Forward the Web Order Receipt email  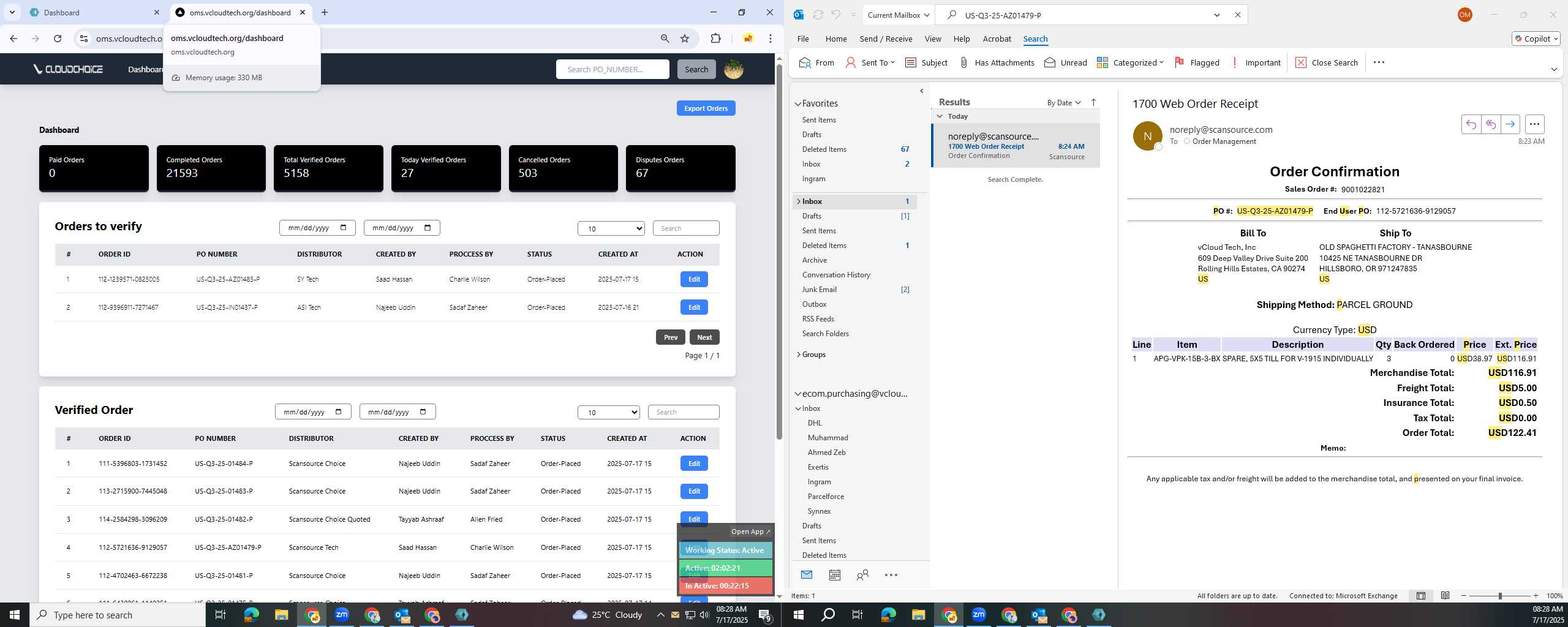coord(1510,124)
